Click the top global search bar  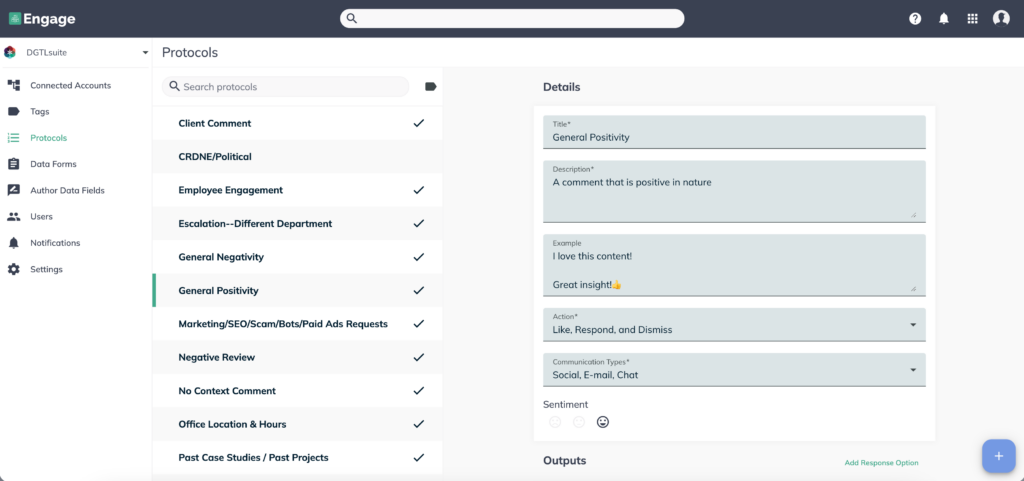click(512, 18)
